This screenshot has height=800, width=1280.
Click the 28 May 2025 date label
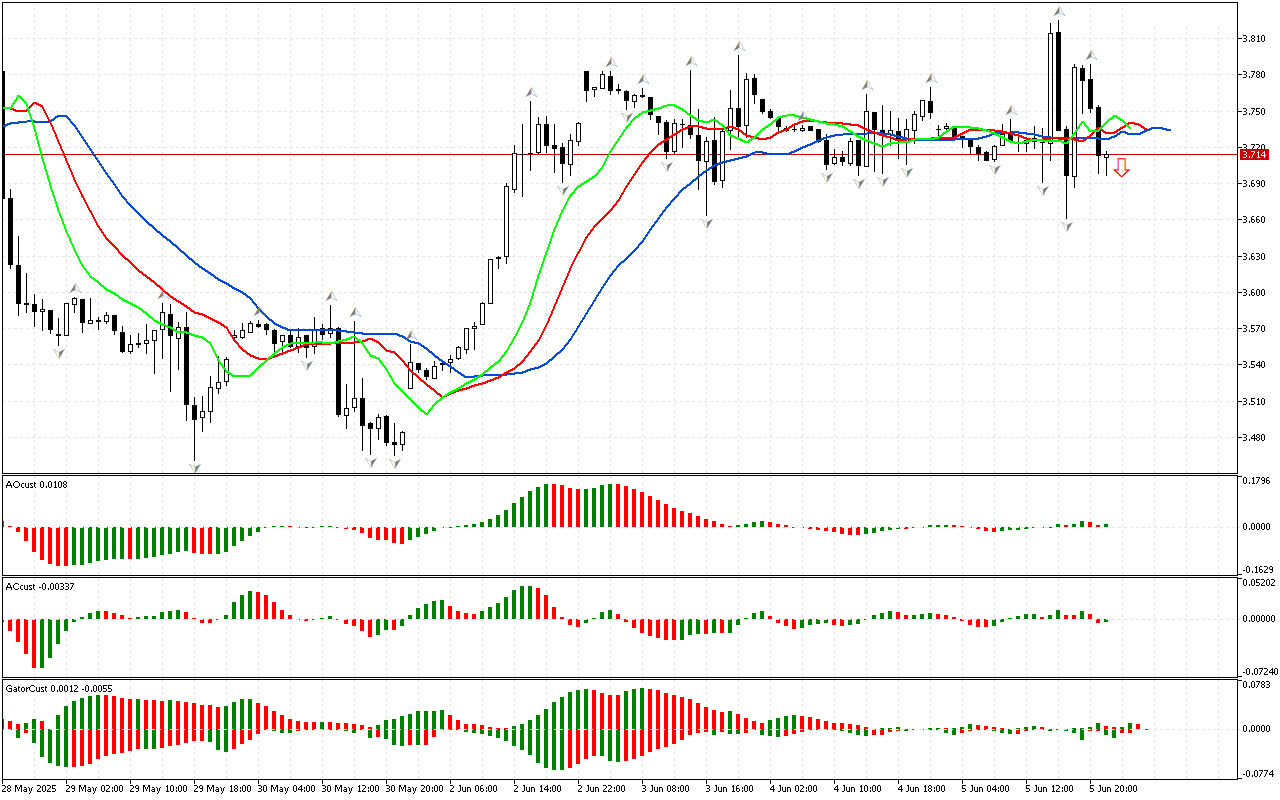point(30,788)
